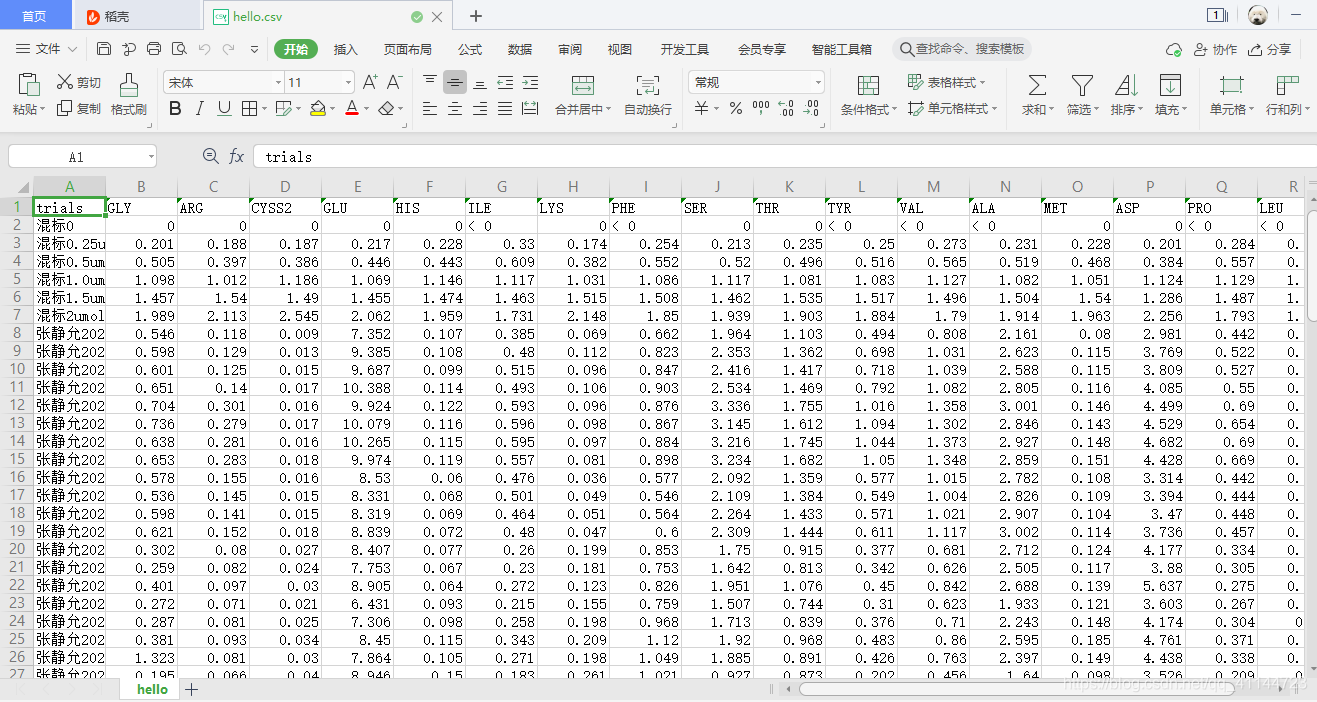
Task: Click the Decrease Indent icon
Action: click(x=505, y=82)
